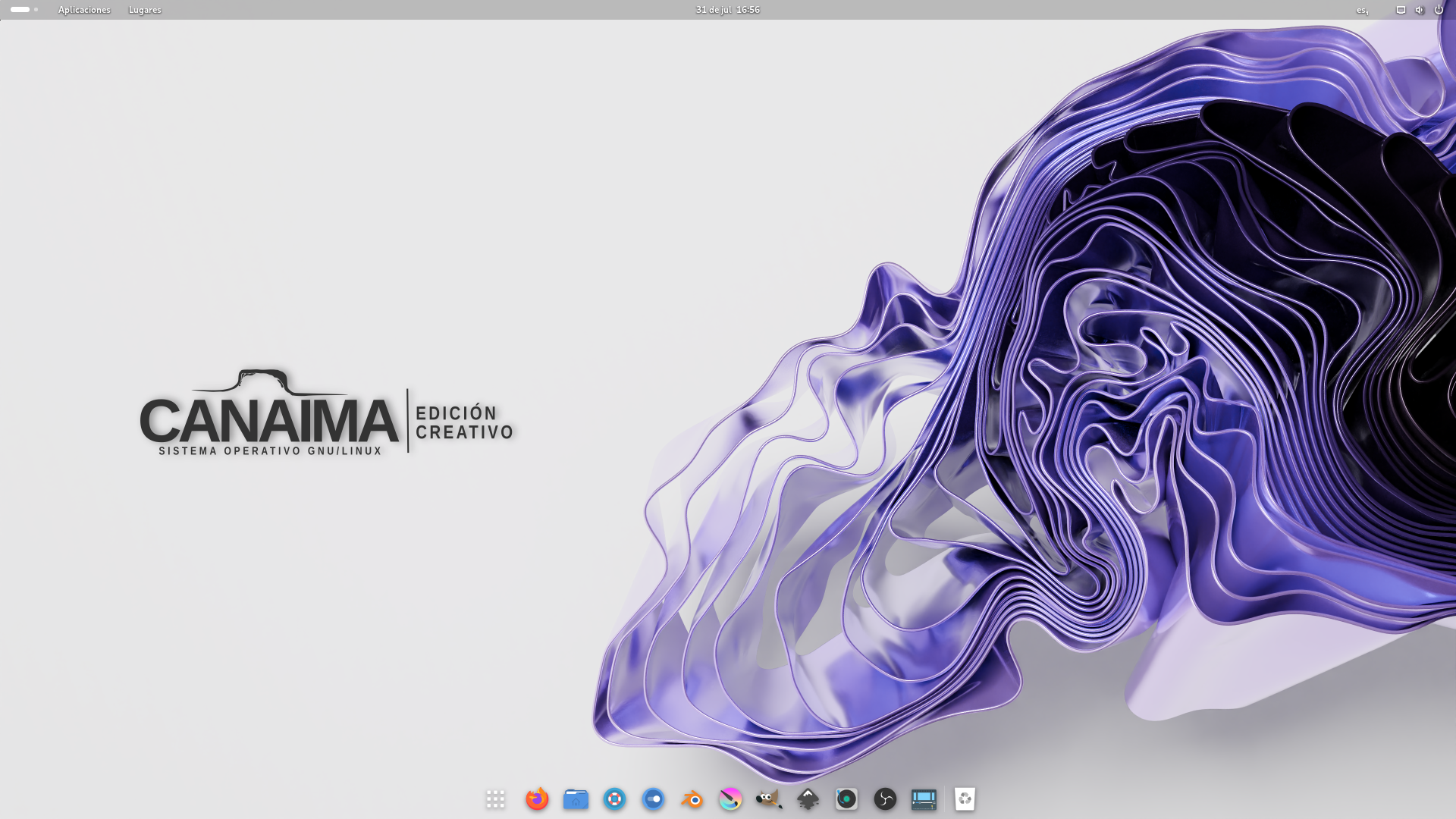Open the Lugares menu
1456x819 pixels.
point(145,10)
